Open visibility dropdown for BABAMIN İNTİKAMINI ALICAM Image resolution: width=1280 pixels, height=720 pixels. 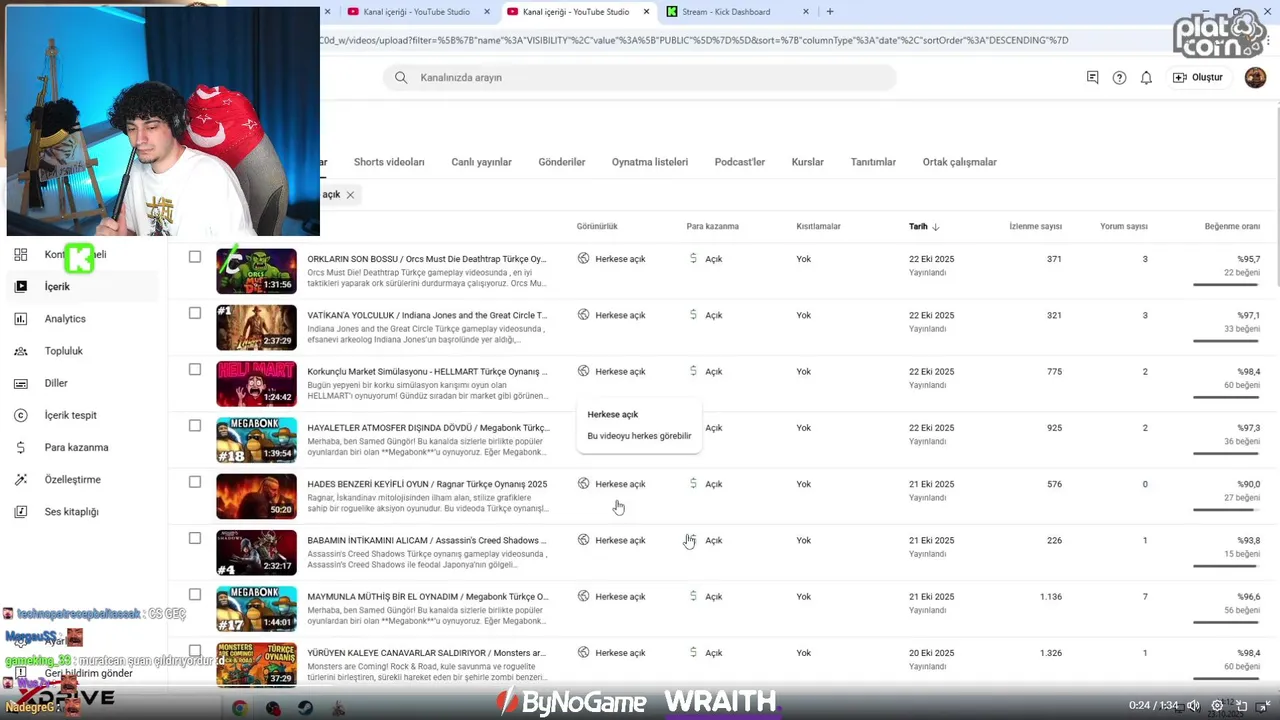pyautogui.click(x=611, y=540)
